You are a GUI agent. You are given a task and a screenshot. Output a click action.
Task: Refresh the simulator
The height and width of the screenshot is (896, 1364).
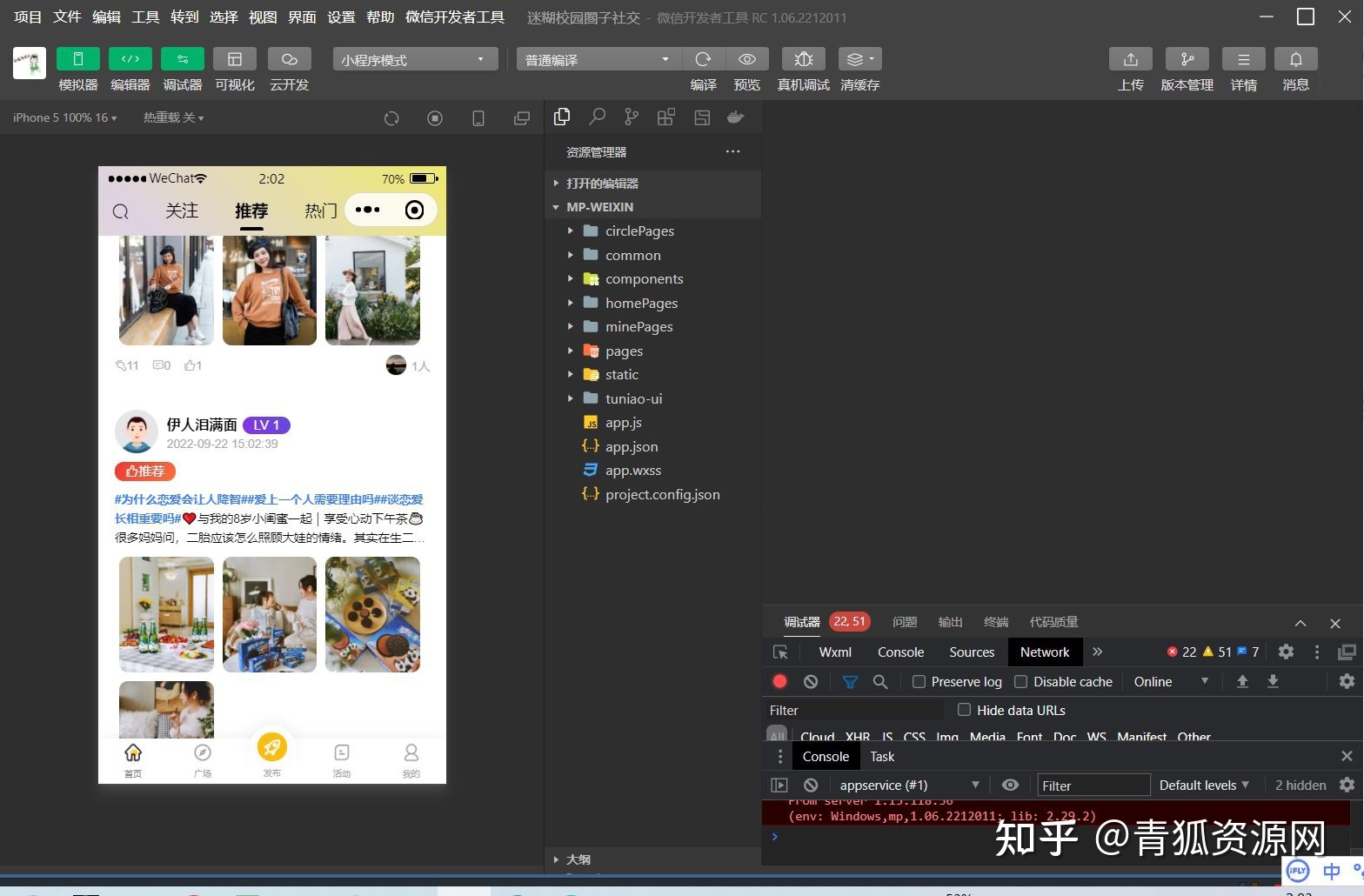[391, 118]
